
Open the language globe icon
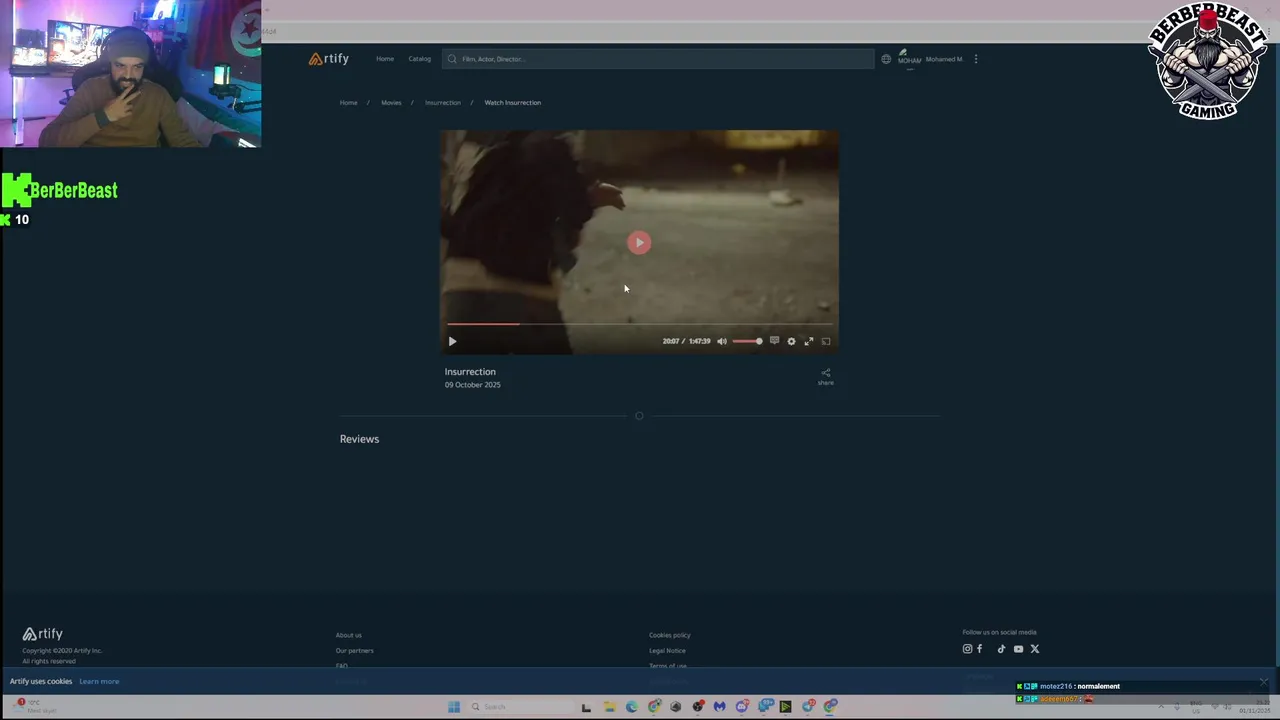click(886, 59)
